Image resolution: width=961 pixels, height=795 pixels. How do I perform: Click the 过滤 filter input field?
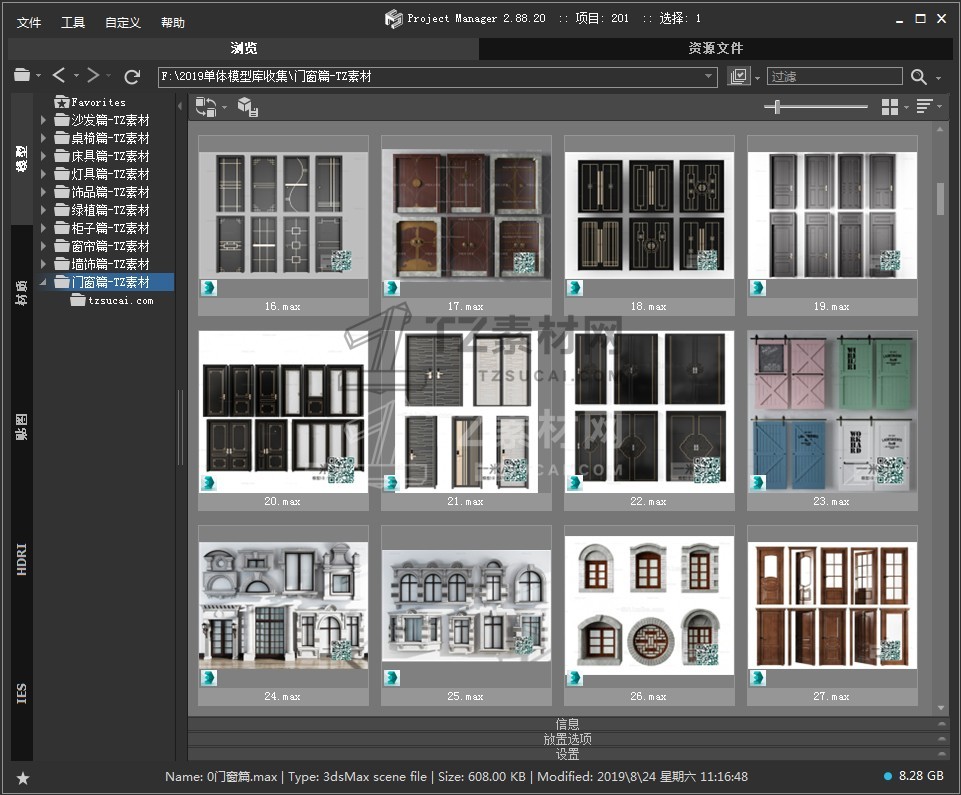click(x=833, y=76)
